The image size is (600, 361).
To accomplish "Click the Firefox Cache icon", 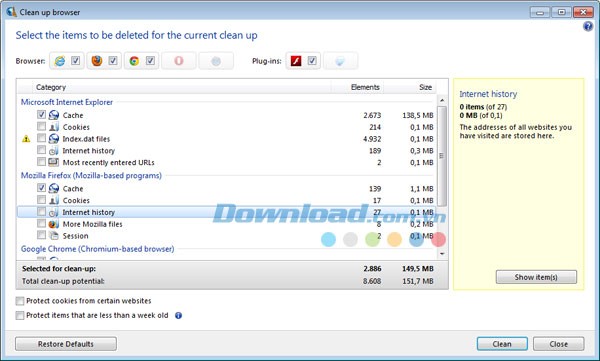I will point(54,188).
